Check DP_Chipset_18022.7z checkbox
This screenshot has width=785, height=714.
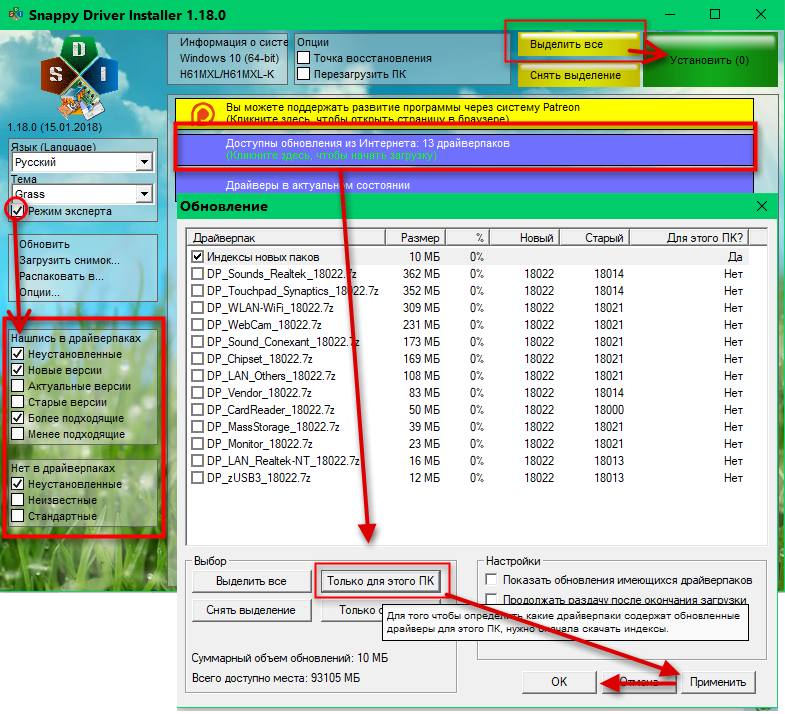[x=198, y=359]
